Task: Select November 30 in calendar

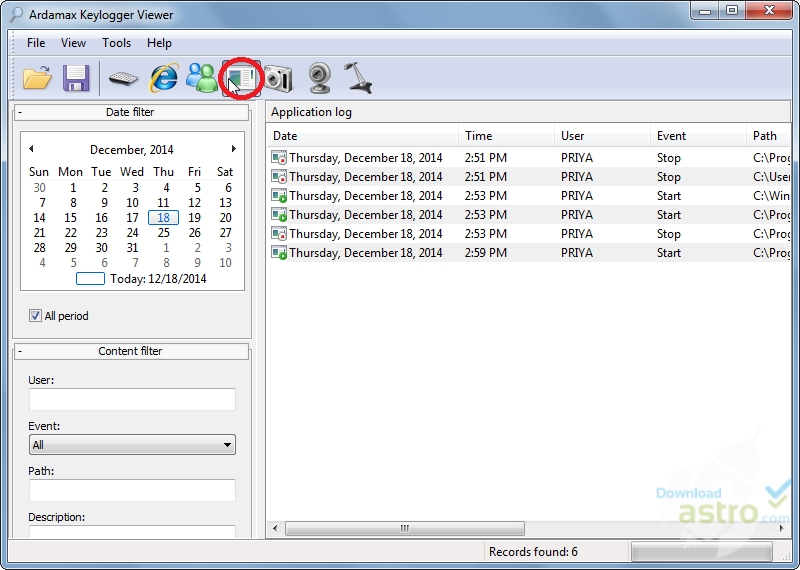Action: [39, 188]
